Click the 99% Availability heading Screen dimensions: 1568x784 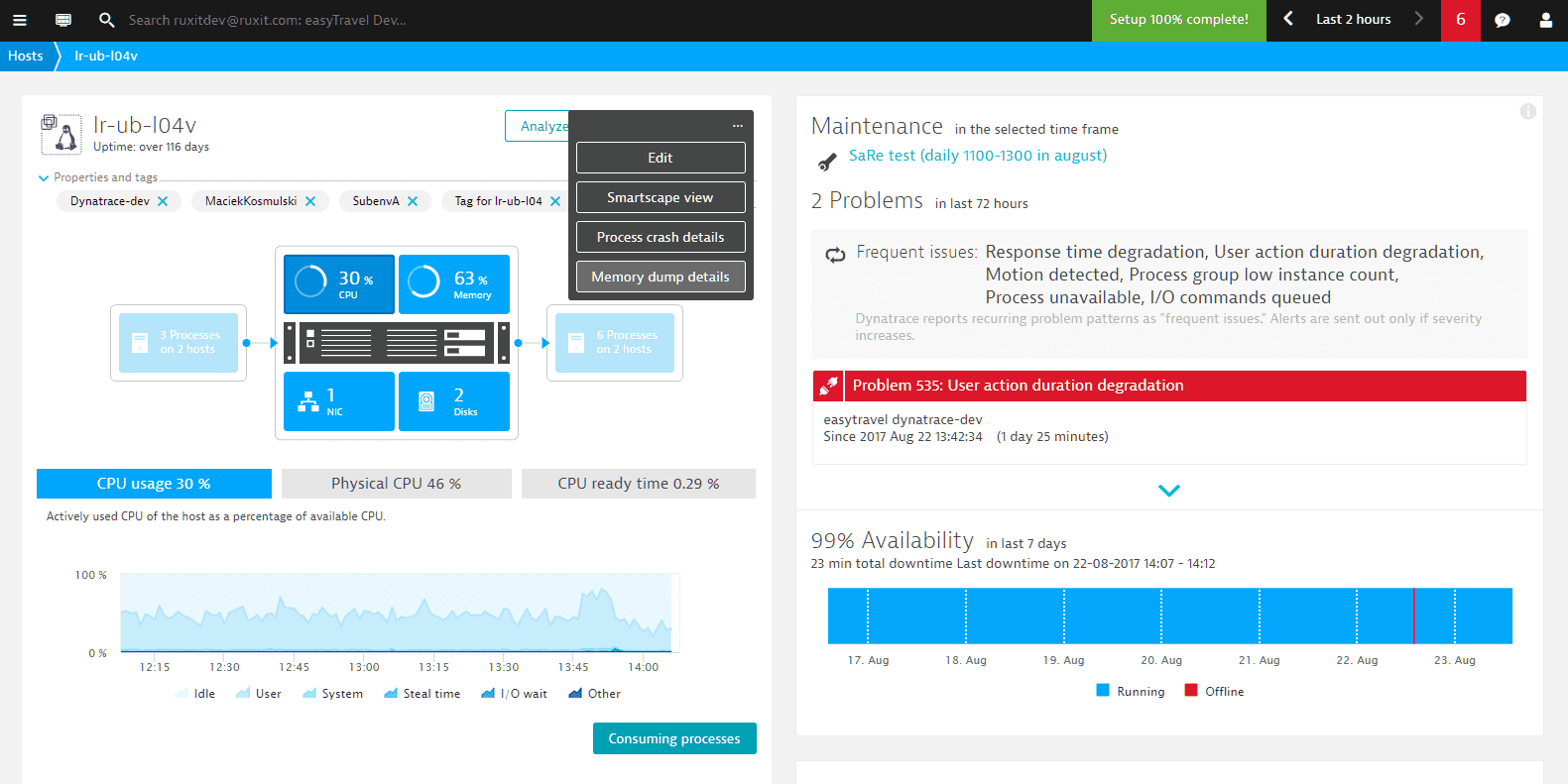pyautogui.click(x=893, y=540)
